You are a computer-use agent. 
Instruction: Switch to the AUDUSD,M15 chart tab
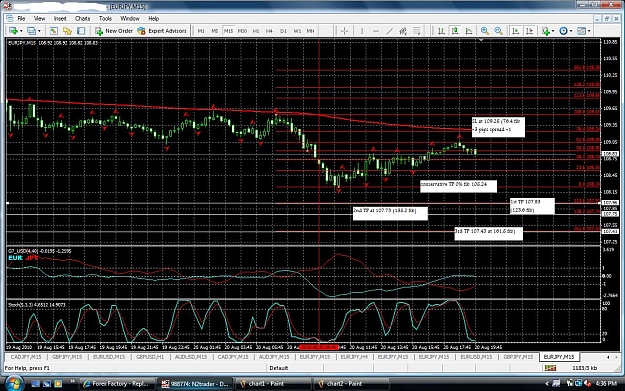pos(191,357)
